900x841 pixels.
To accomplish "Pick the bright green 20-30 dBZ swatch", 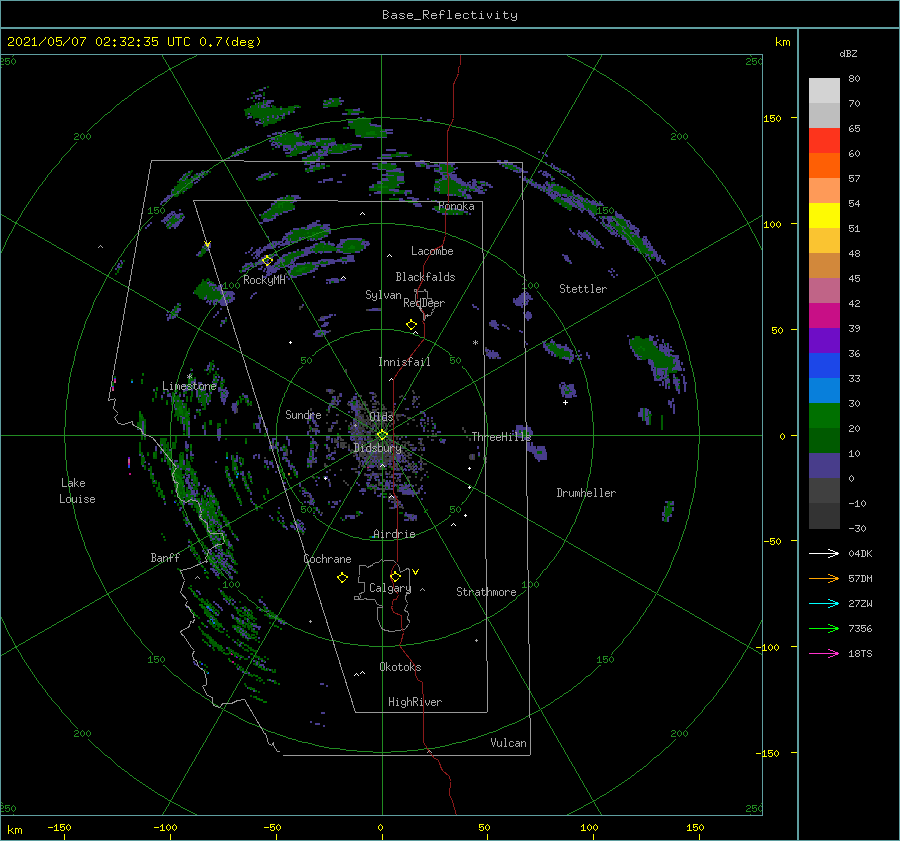I will (x=824, y=416).
